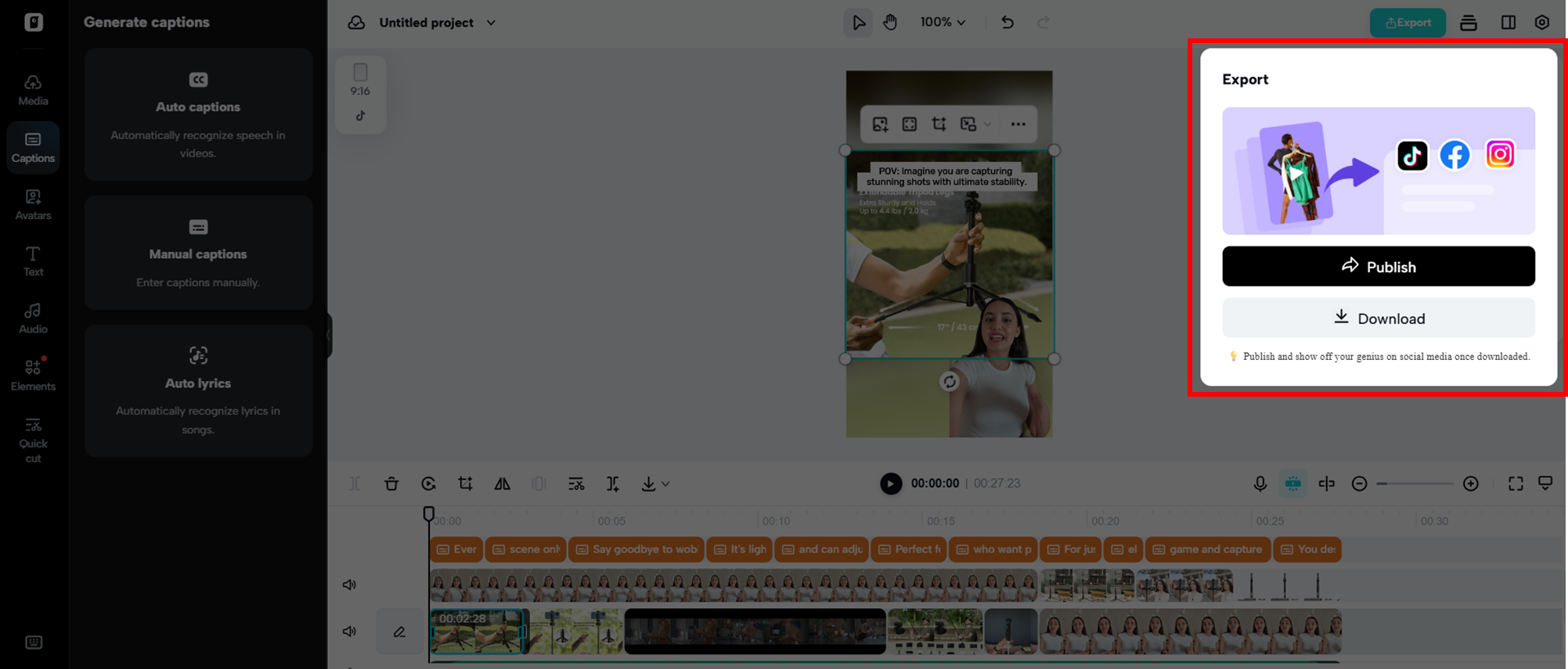Choose Auto captions card

198,114
